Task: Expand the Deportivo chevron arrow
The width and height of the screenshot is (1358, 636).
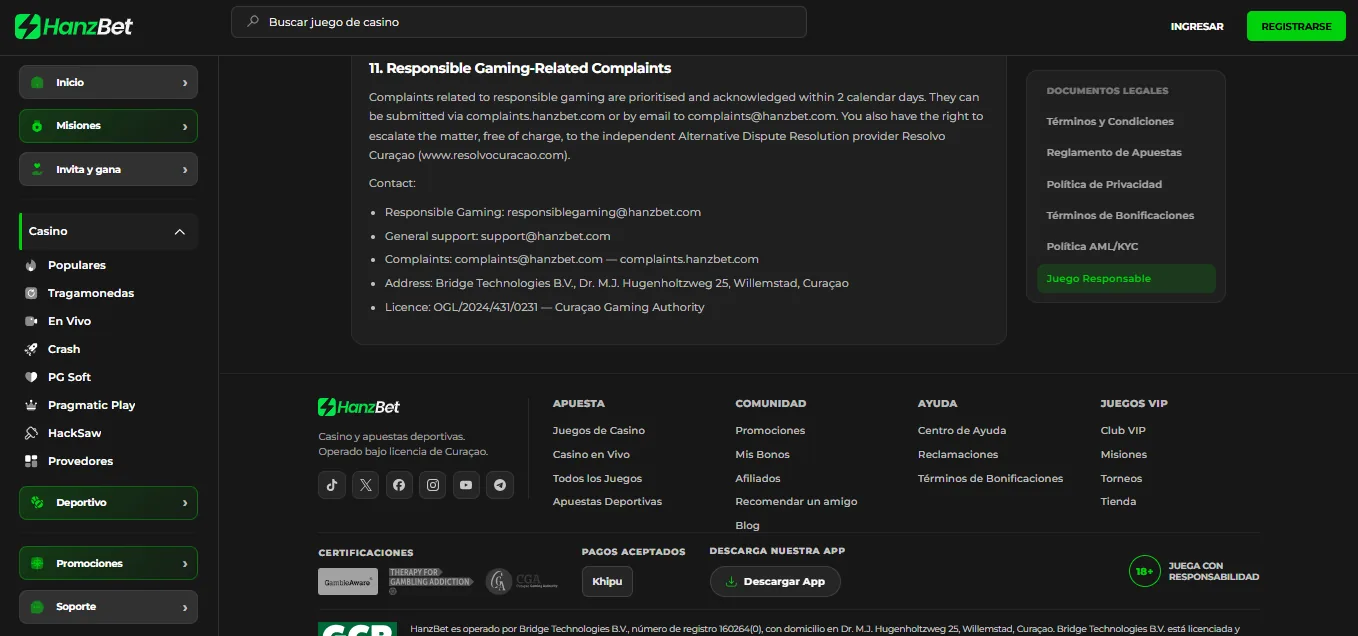Action: (185, 503)
